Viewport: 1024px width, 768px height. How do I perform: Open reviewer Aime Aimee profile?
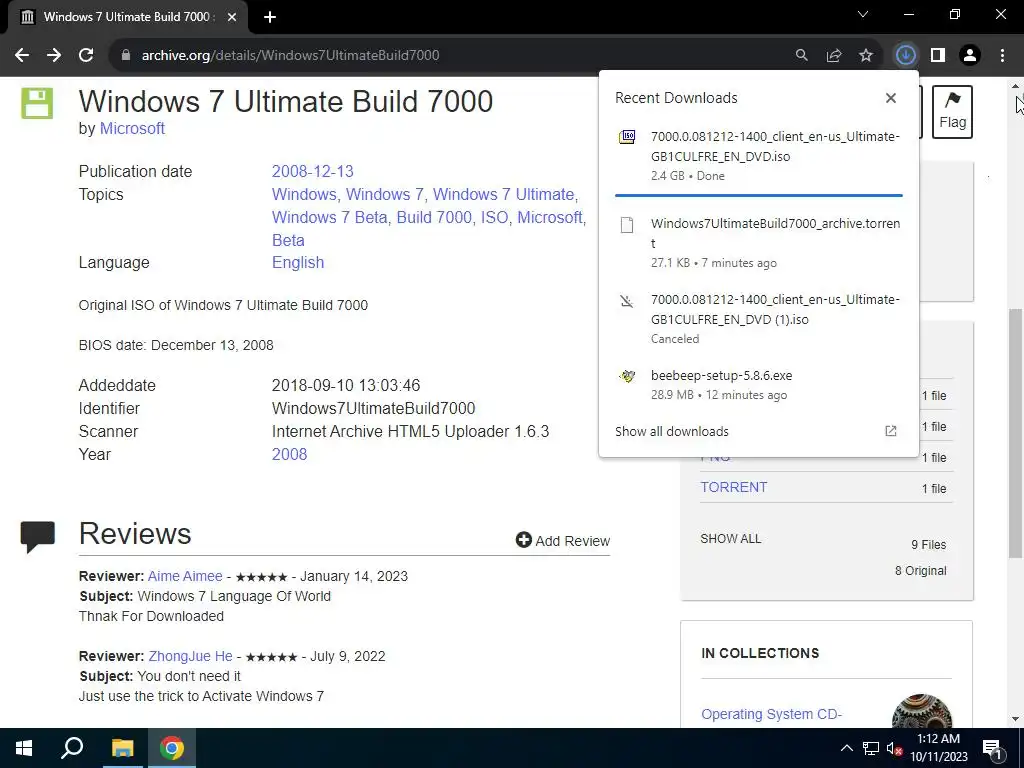tap(185, 577)
